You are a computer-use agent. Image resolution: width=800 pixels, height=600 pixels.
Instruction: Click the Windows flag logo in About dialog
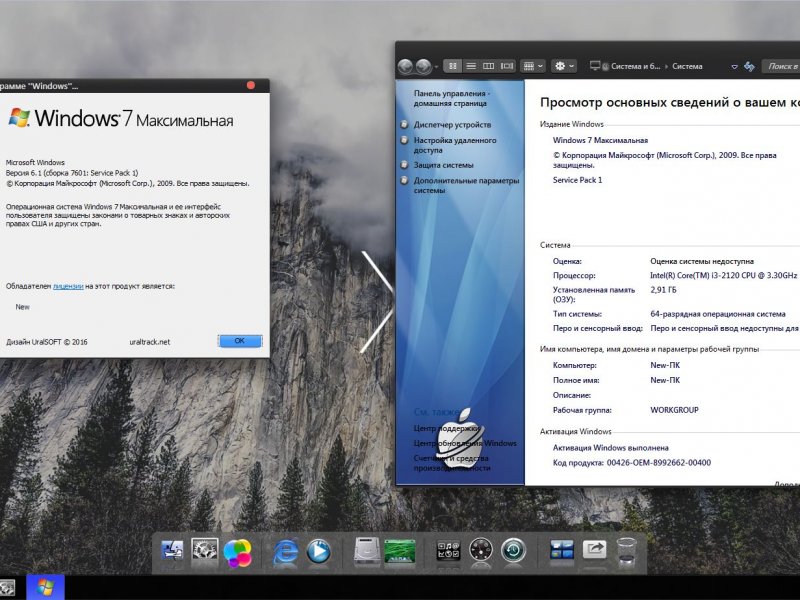coord(19,117)
